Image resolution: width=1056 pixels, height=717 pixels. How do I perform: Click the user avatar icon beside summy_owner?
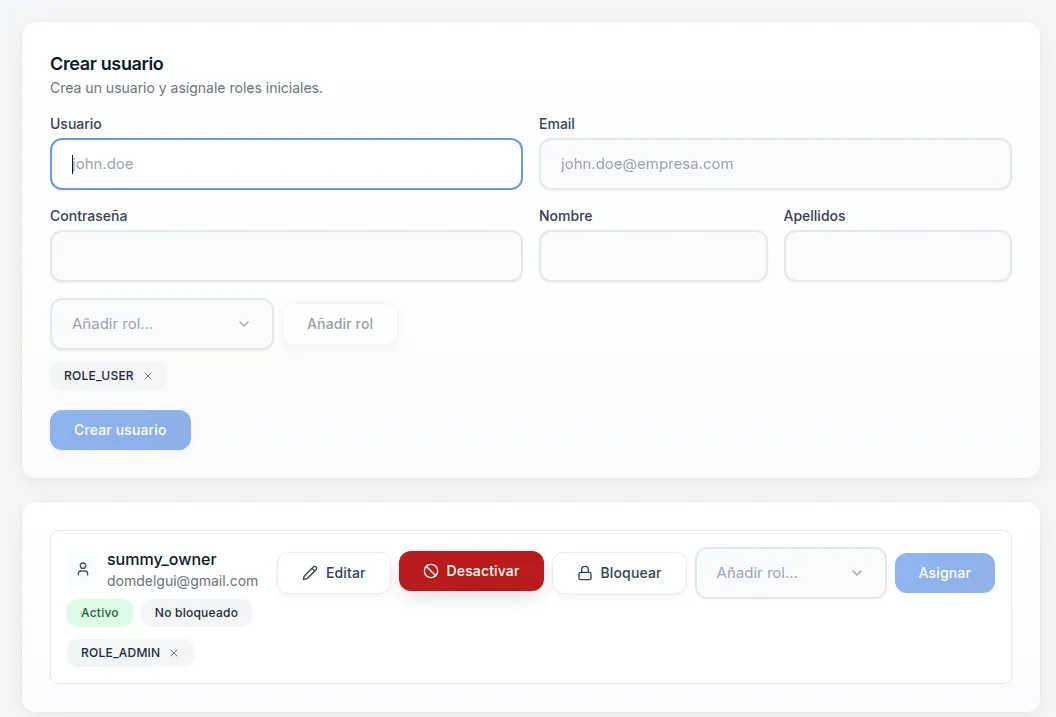click(82, 570)
